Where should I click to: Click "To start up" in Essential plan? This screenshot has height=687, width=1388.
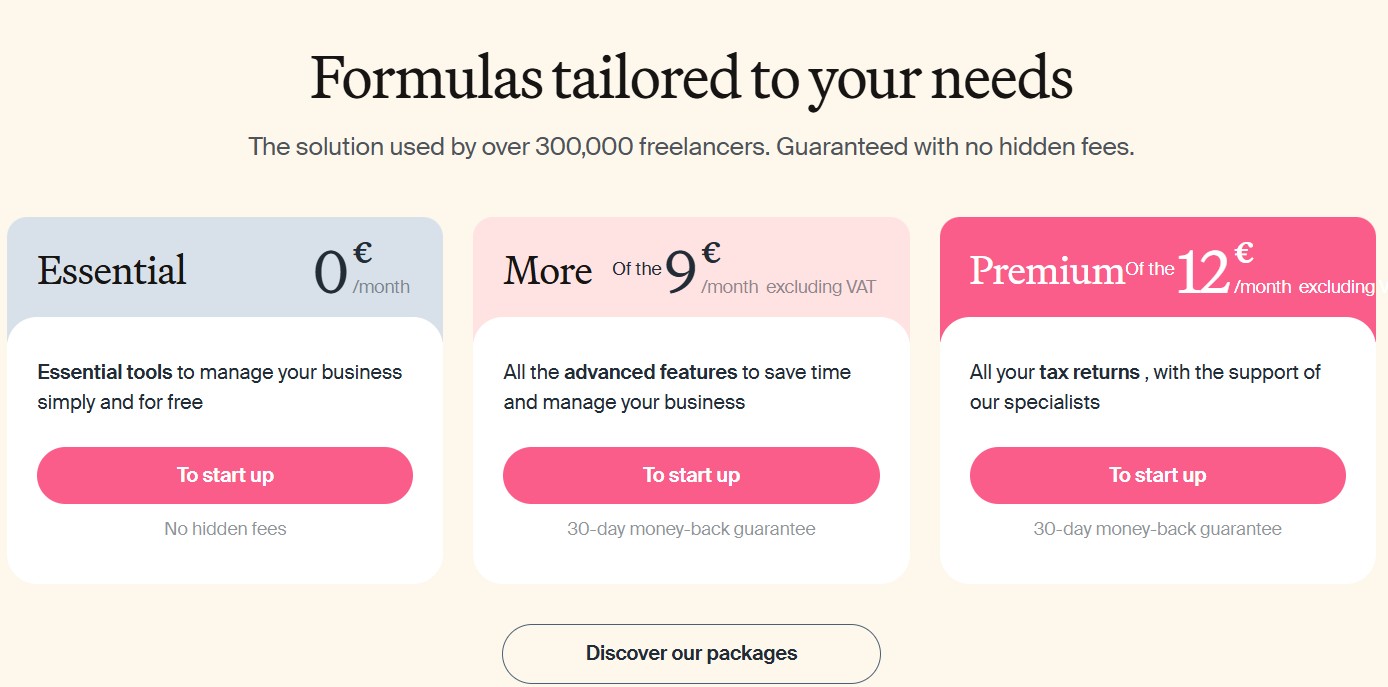[x=225, y=475]
